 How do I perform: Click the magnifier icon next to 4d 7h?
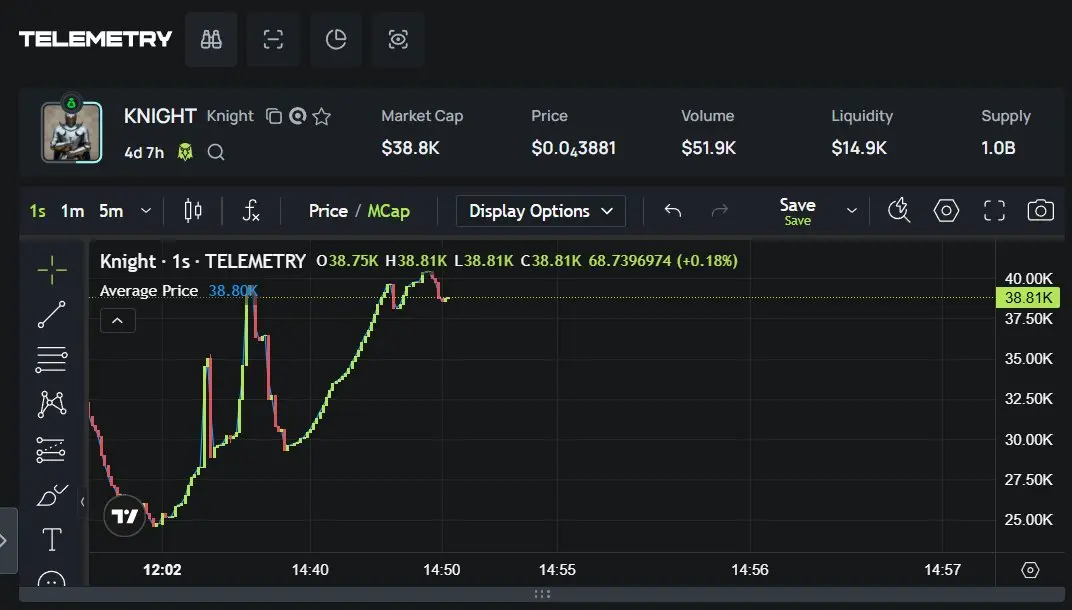point(216,152)
